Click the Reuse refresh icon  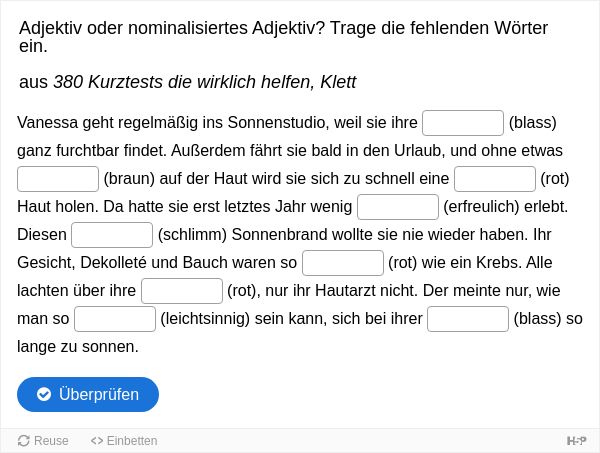(x=23, y=441)
